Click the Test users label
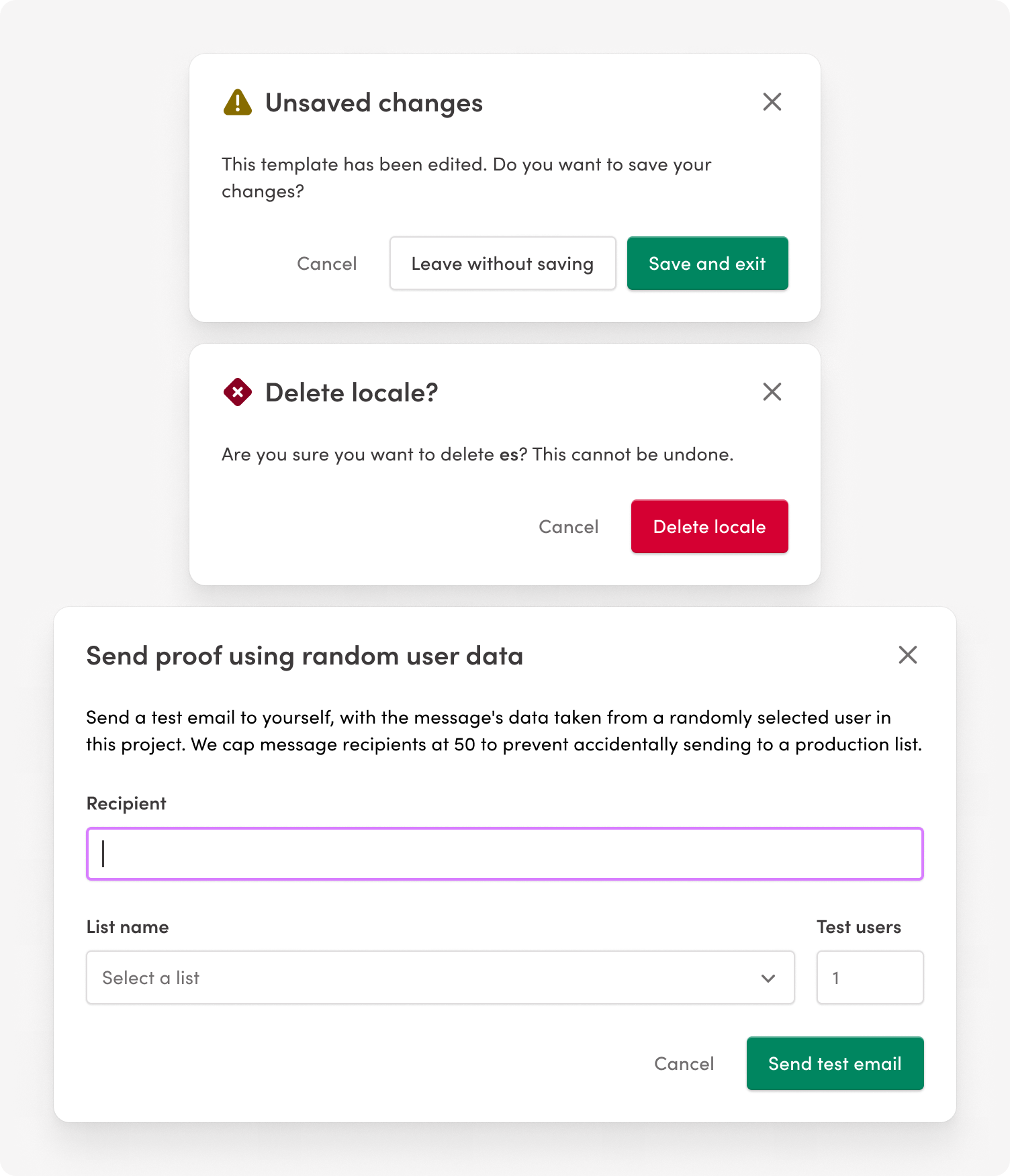The width and height of the screenshot is (1010, 1176). (x=858, y=926)
